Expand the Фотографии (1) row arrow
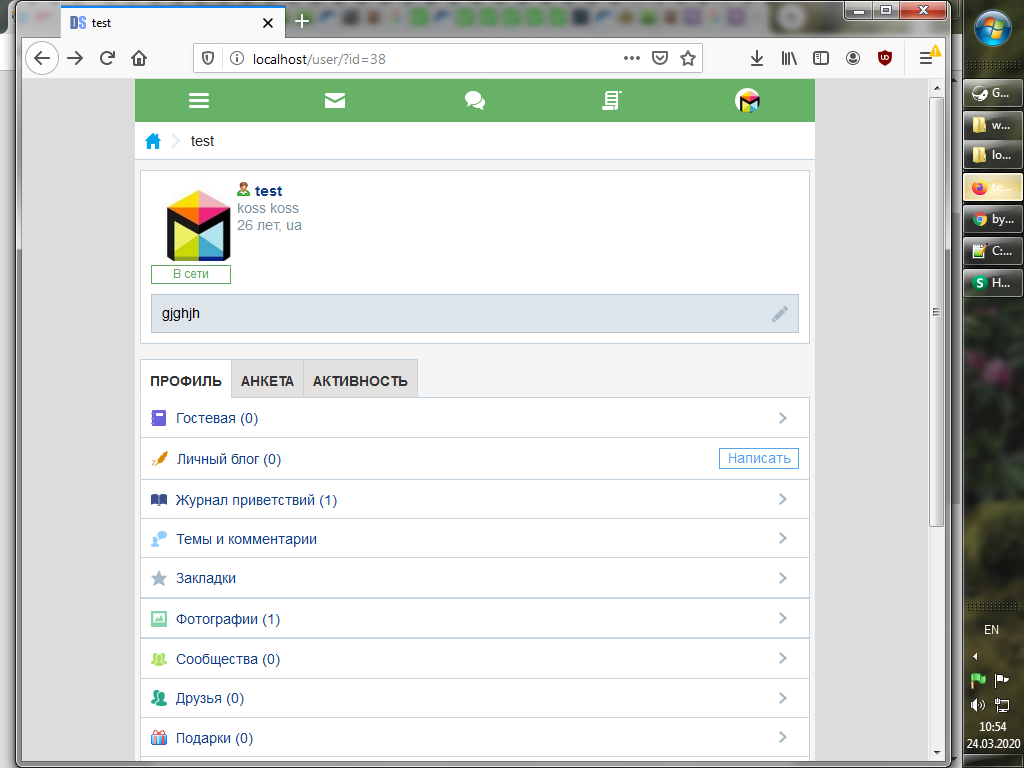This screenshot has height=768, width=1024. [782, 619]
